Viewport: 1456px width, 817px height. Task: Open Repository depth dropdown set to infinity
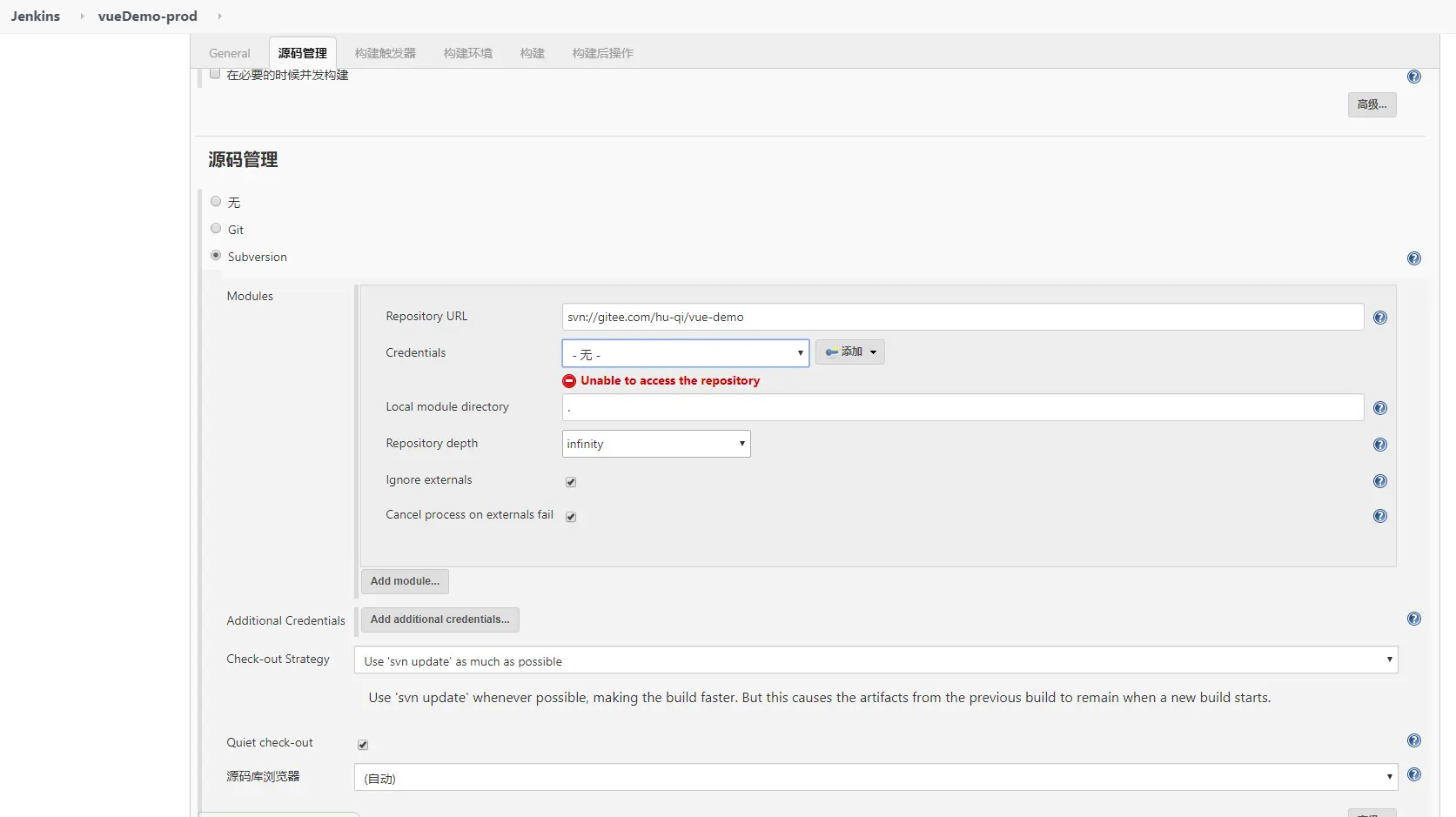(x=656, y=444)
